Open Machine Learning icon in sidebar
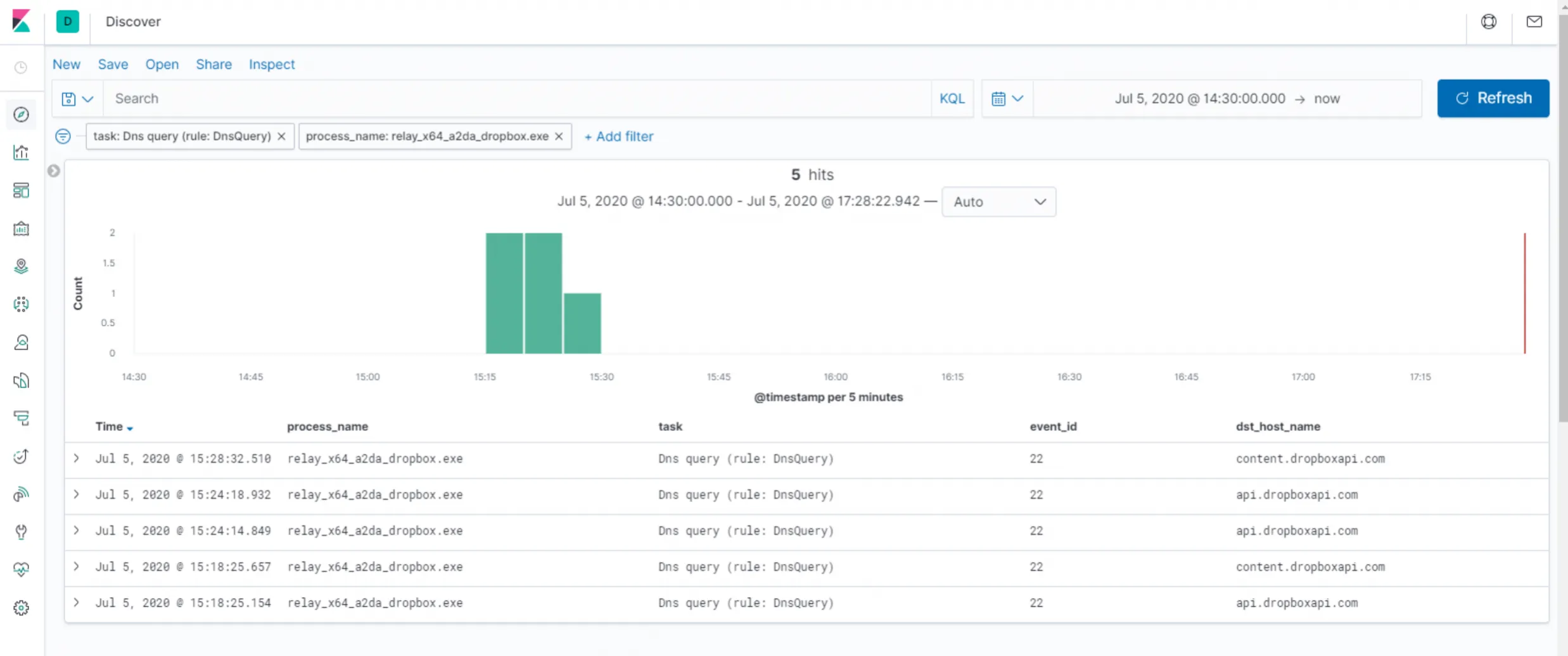The image size is (1568, 656). [x=21, y=304]
